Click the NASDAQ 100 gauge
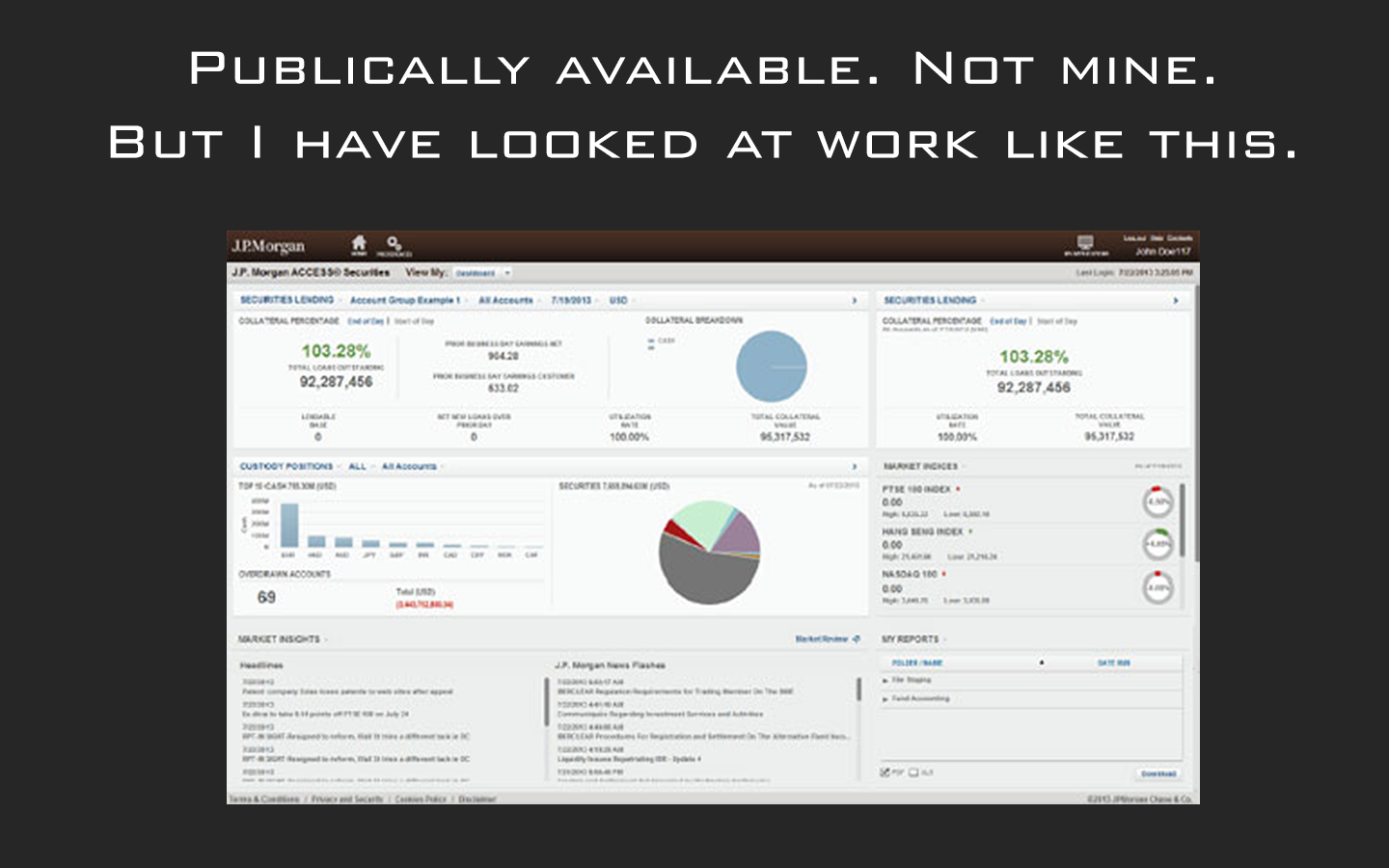1389x868 pixels. [1157, 587]
